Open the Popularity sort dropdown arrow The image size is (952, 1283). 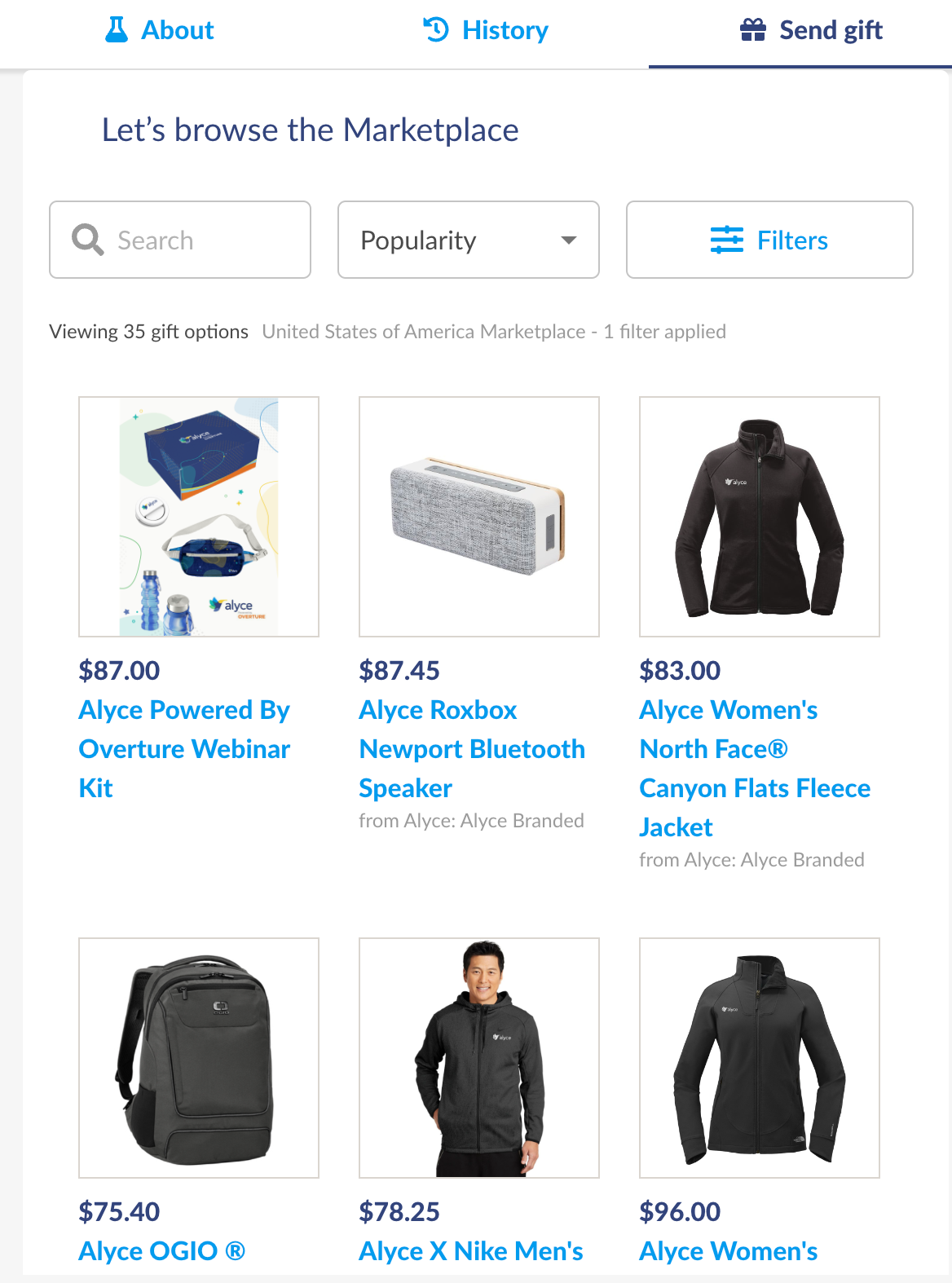click(569, 240)
